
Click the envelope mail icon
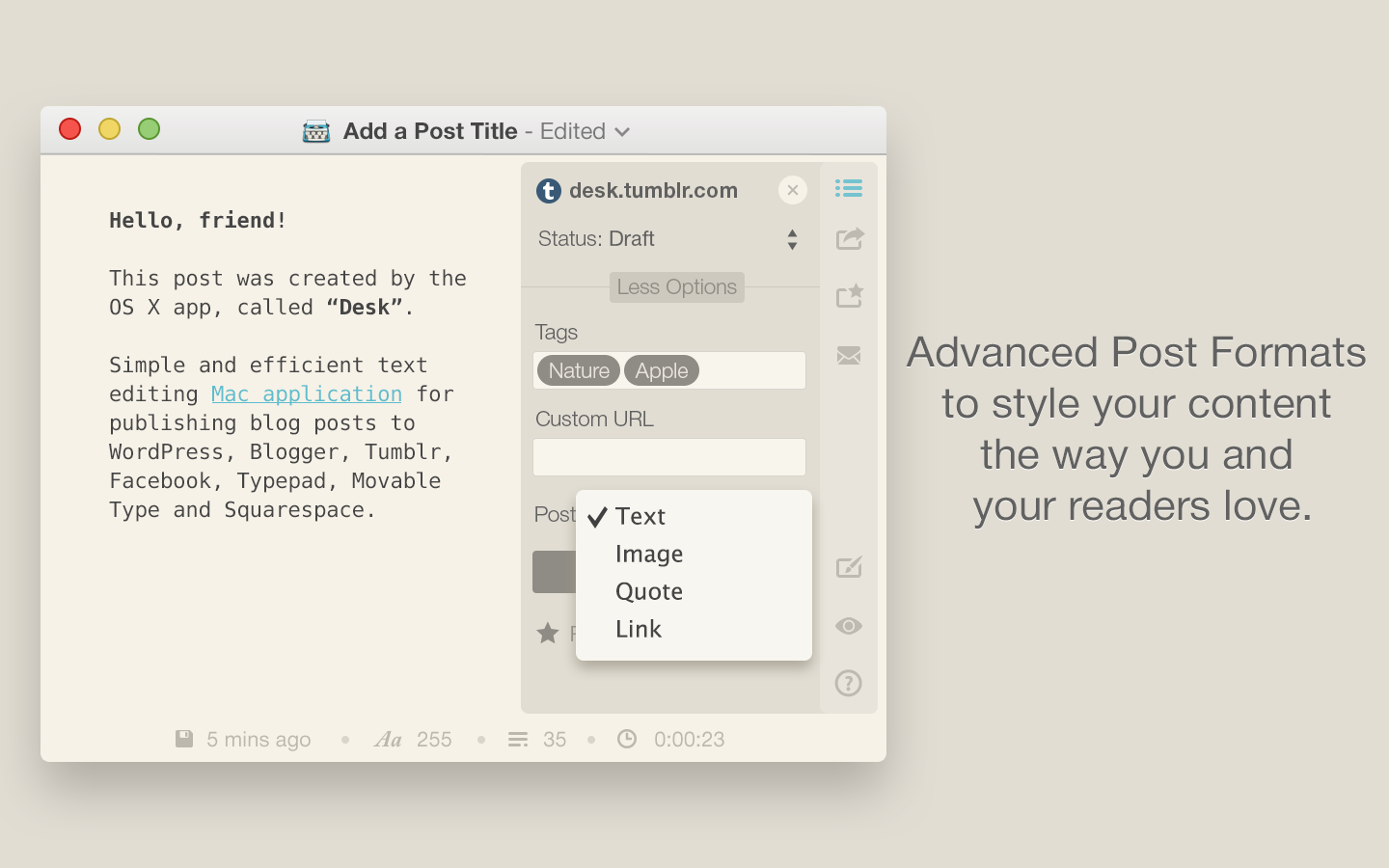[849, 356]
